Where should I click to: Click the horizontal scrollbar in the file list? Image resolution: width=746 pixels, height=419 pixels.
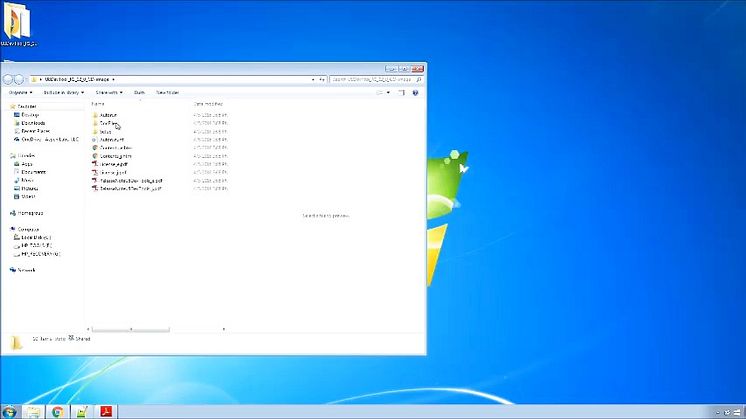point(131,329)
